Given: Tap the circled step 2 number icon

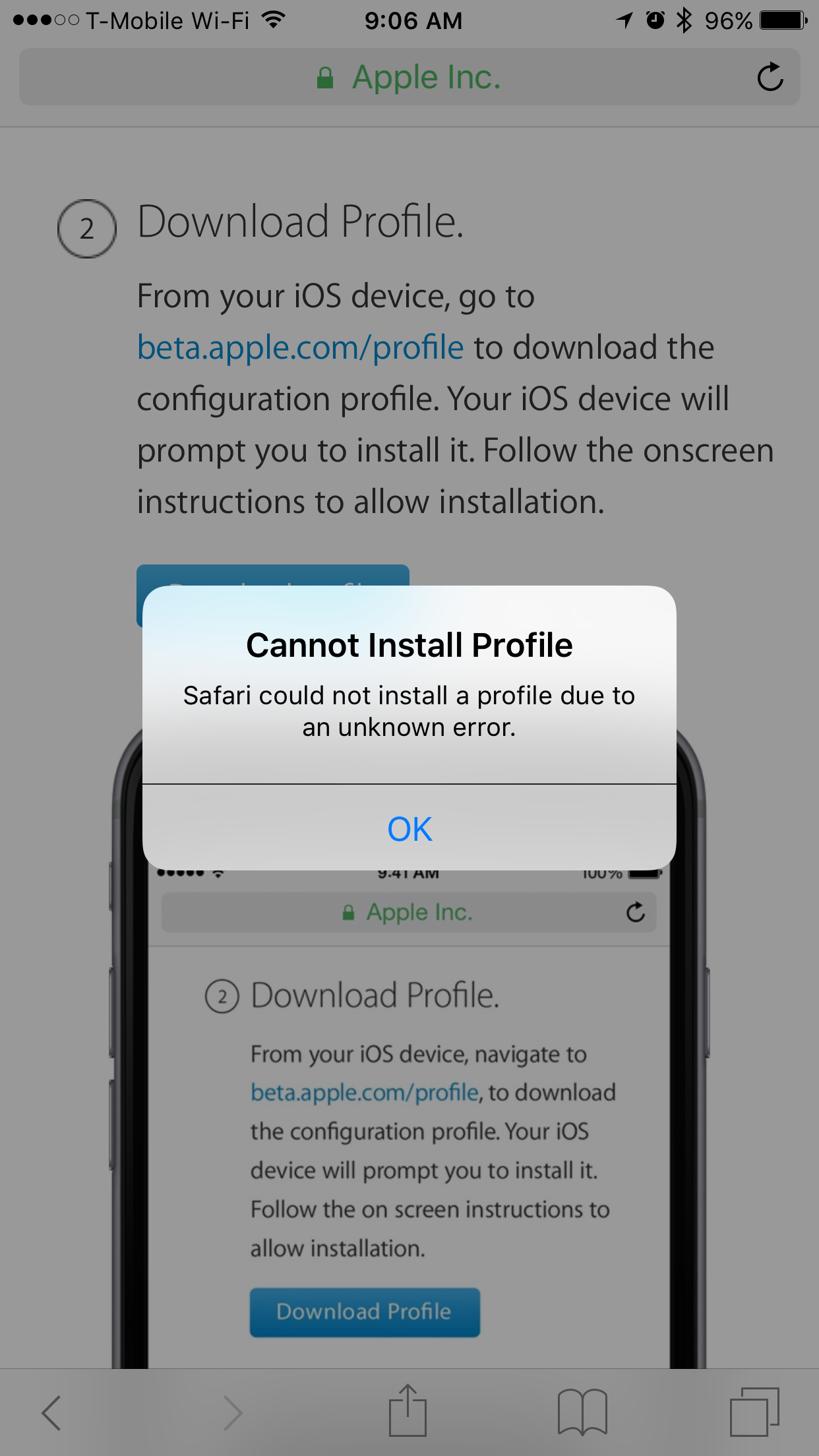Looking at the screenshot, I should click(x=87, y=229).
